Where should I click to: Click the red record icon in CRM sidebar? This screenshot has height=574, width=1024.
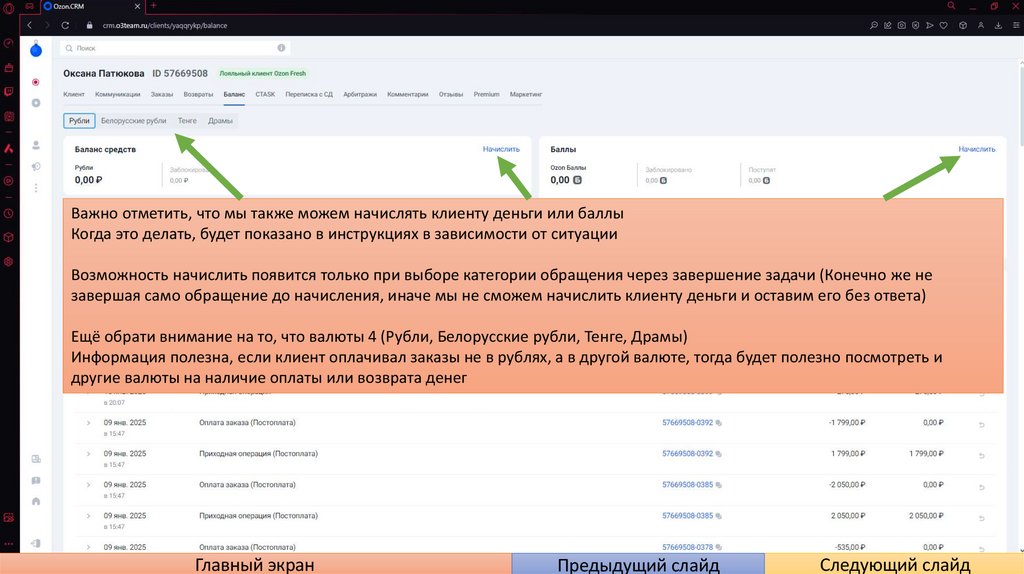tap(36, 82)
